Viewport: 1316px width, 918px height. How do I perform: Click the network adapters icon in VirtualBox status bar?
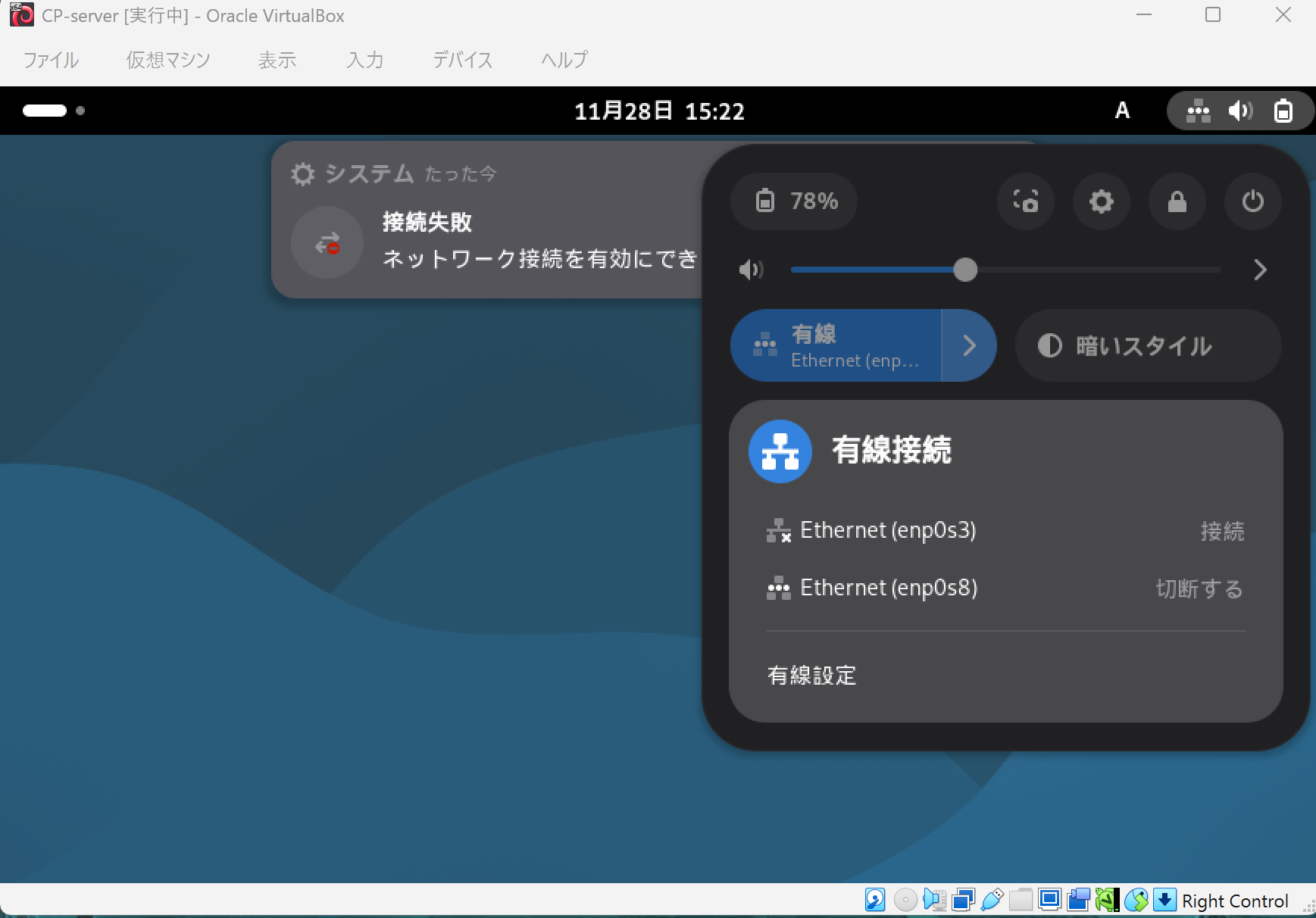pos(963,900)
